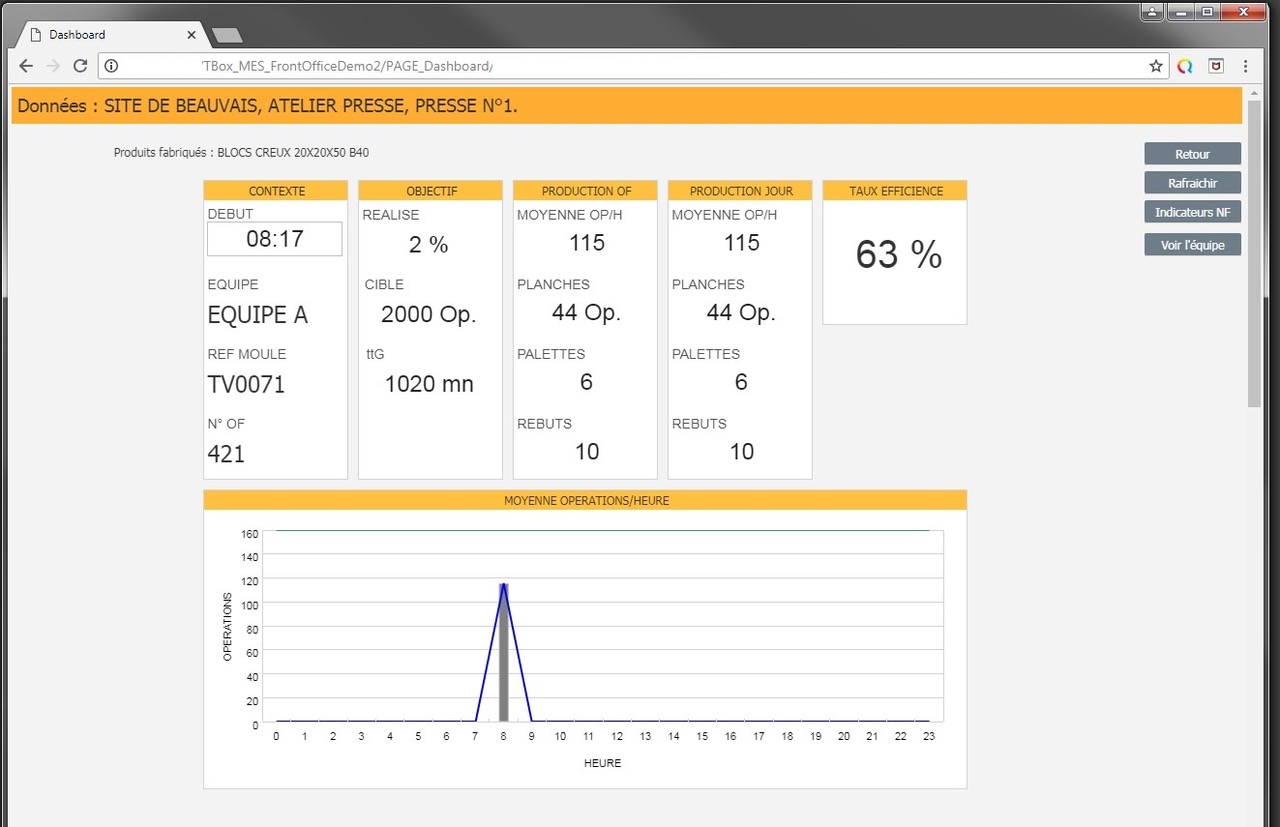Click the OPERATIONS axis label
This screenshot has width=1280, height=827.
[227, 627]
